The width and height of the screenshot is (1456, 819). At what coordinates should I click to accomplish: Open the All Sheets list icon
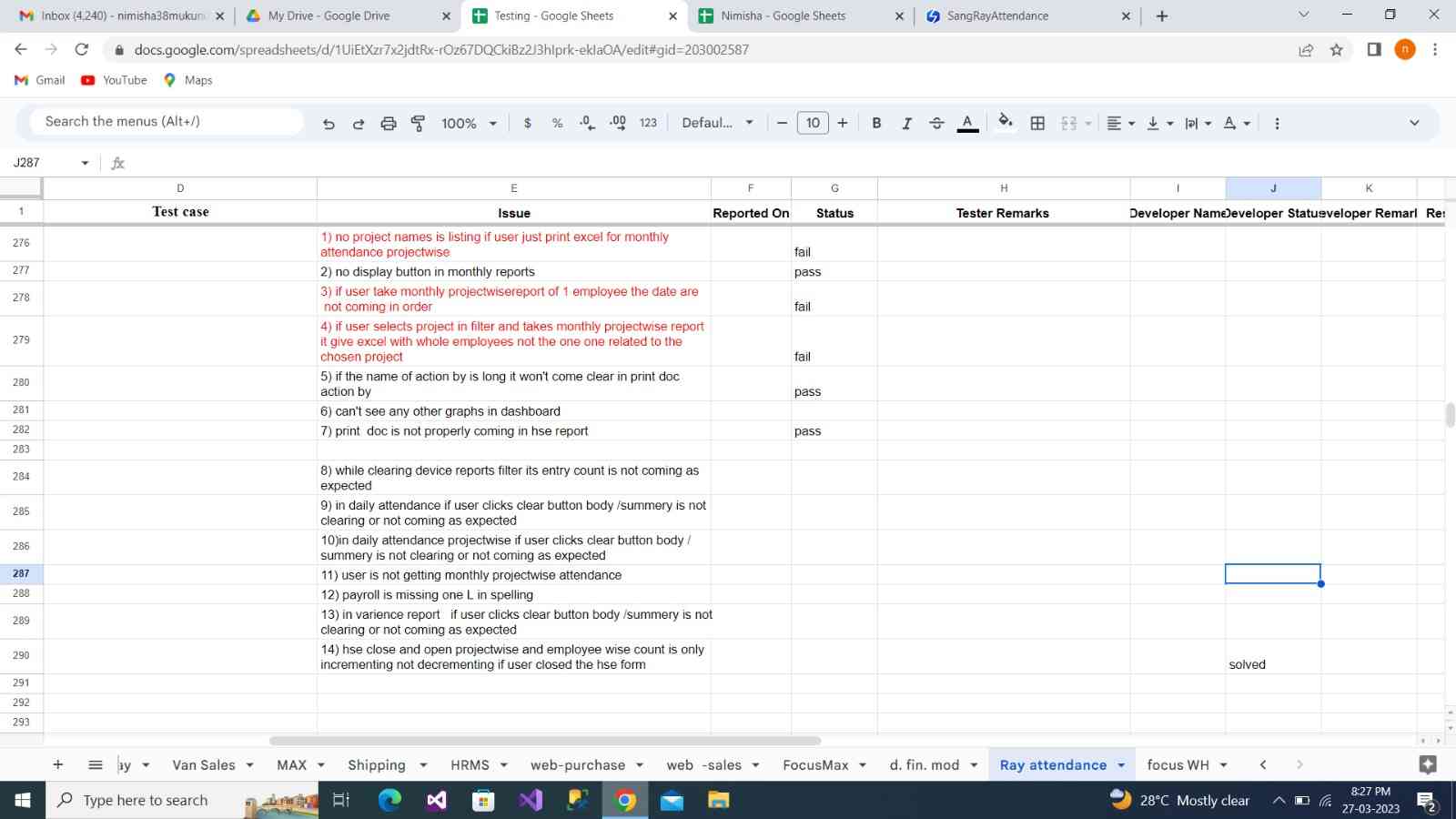pos(95,765)
